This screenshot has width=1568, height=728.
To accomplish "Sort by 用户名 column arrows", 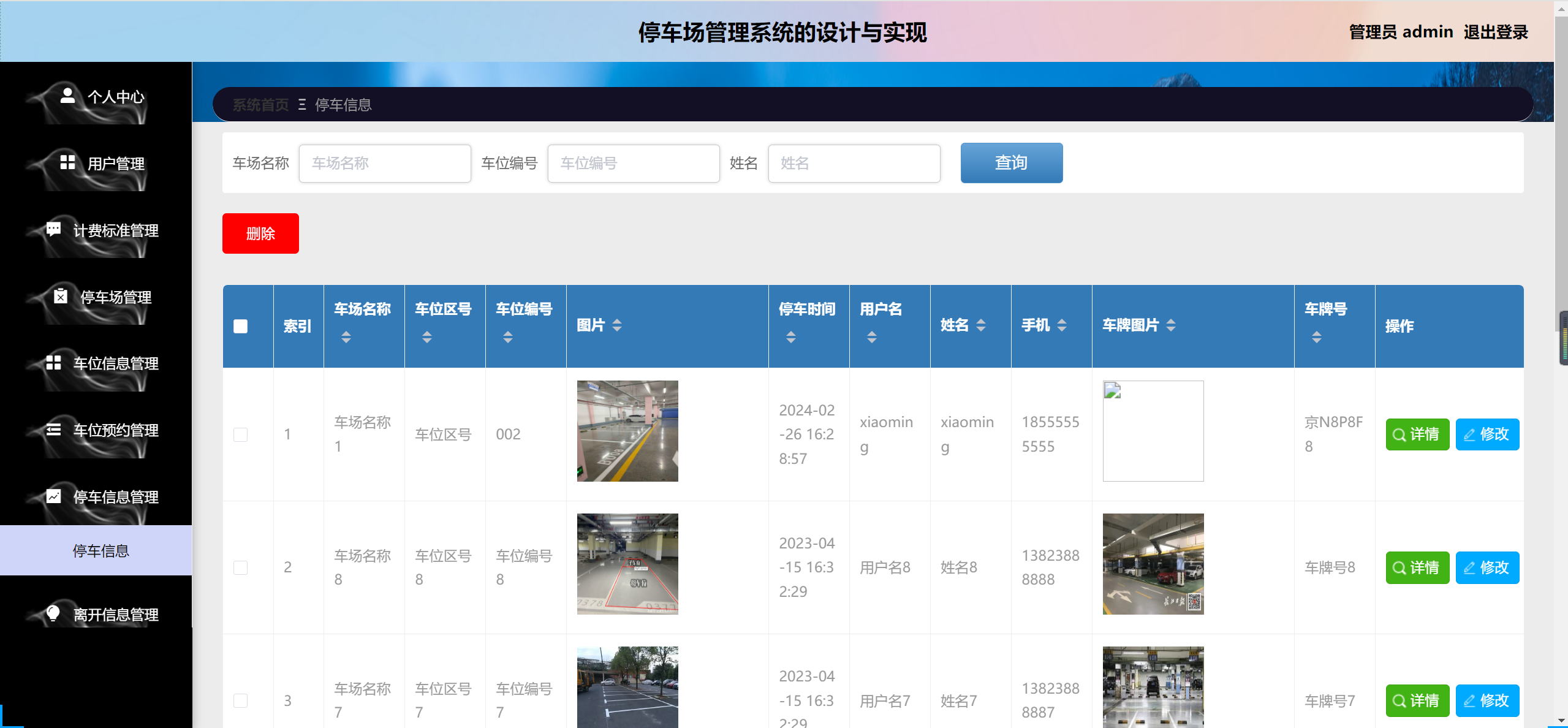I will click(x=872, y=337).
